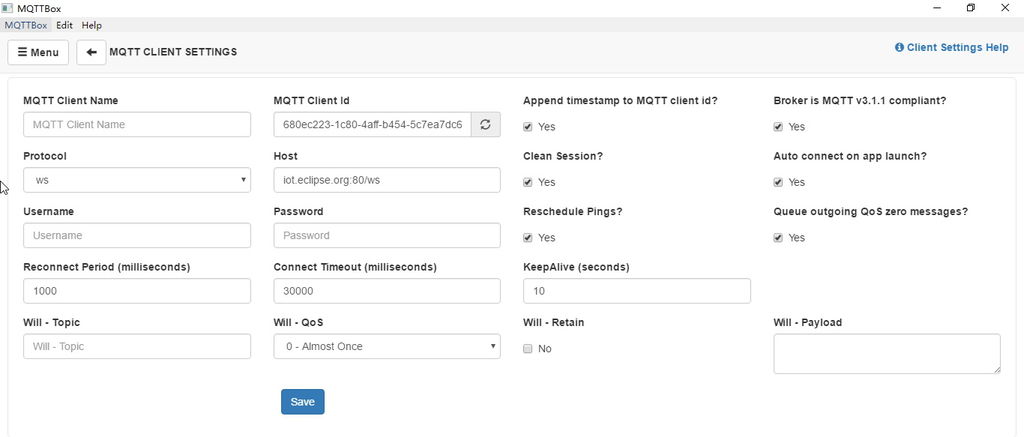Open Client Settings Help link
Screen dimensions: 1024x437
coord(951,47)
